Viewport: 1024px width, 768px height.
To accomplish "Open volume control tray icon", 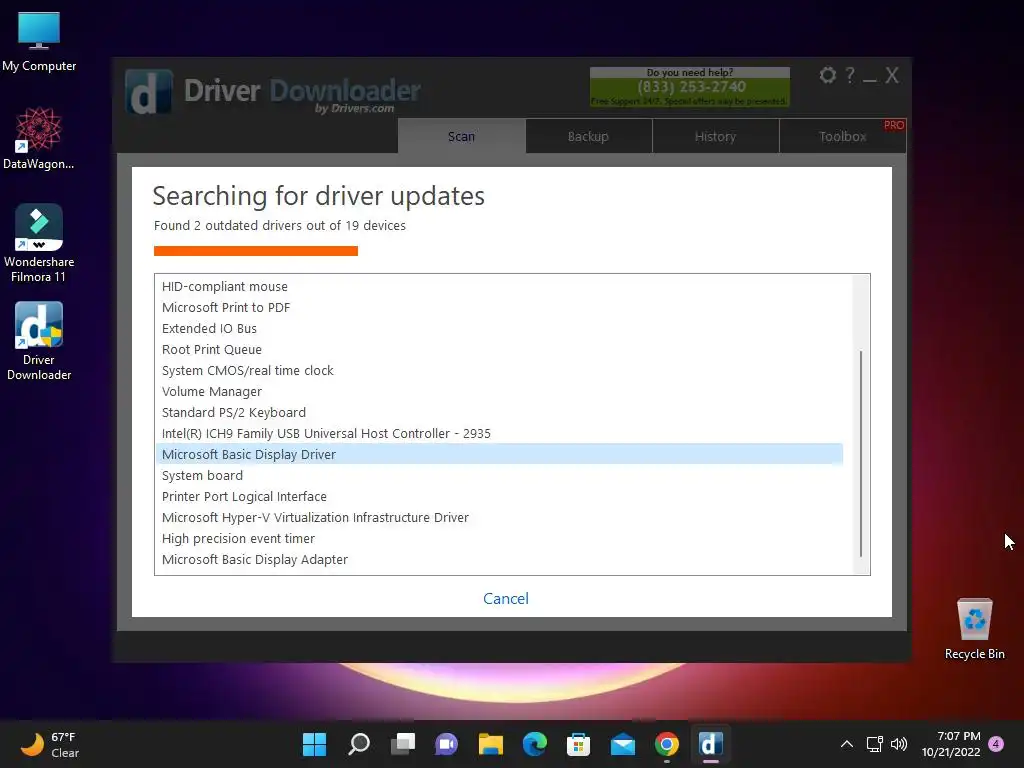I will click(x=899, y=744).
